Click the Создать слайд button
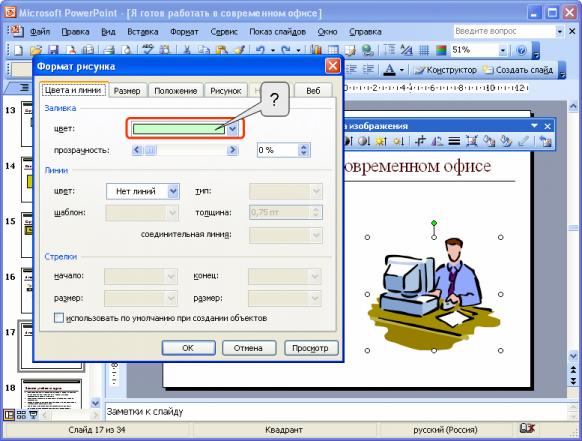The image size is (582, 441). [x=518, y=70]
